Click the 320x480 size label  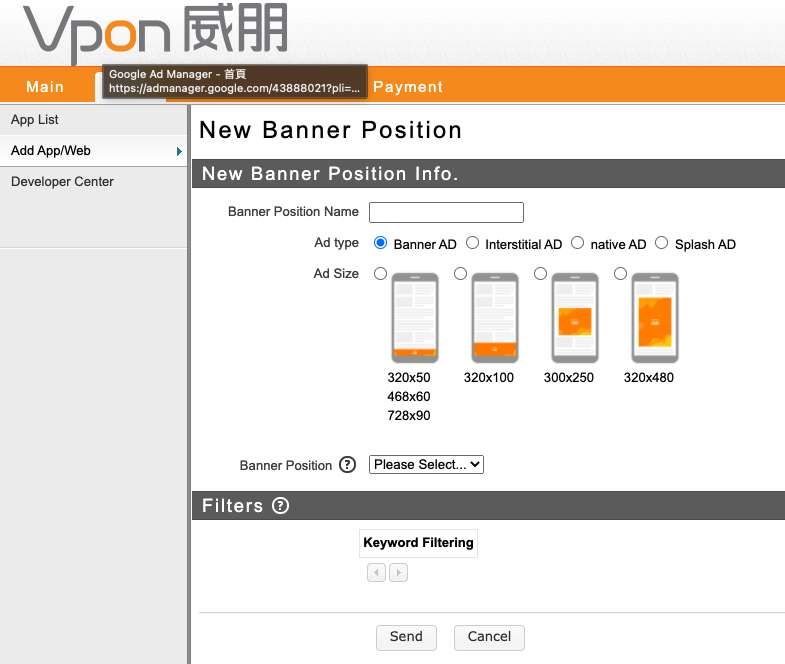click(649, 378)
